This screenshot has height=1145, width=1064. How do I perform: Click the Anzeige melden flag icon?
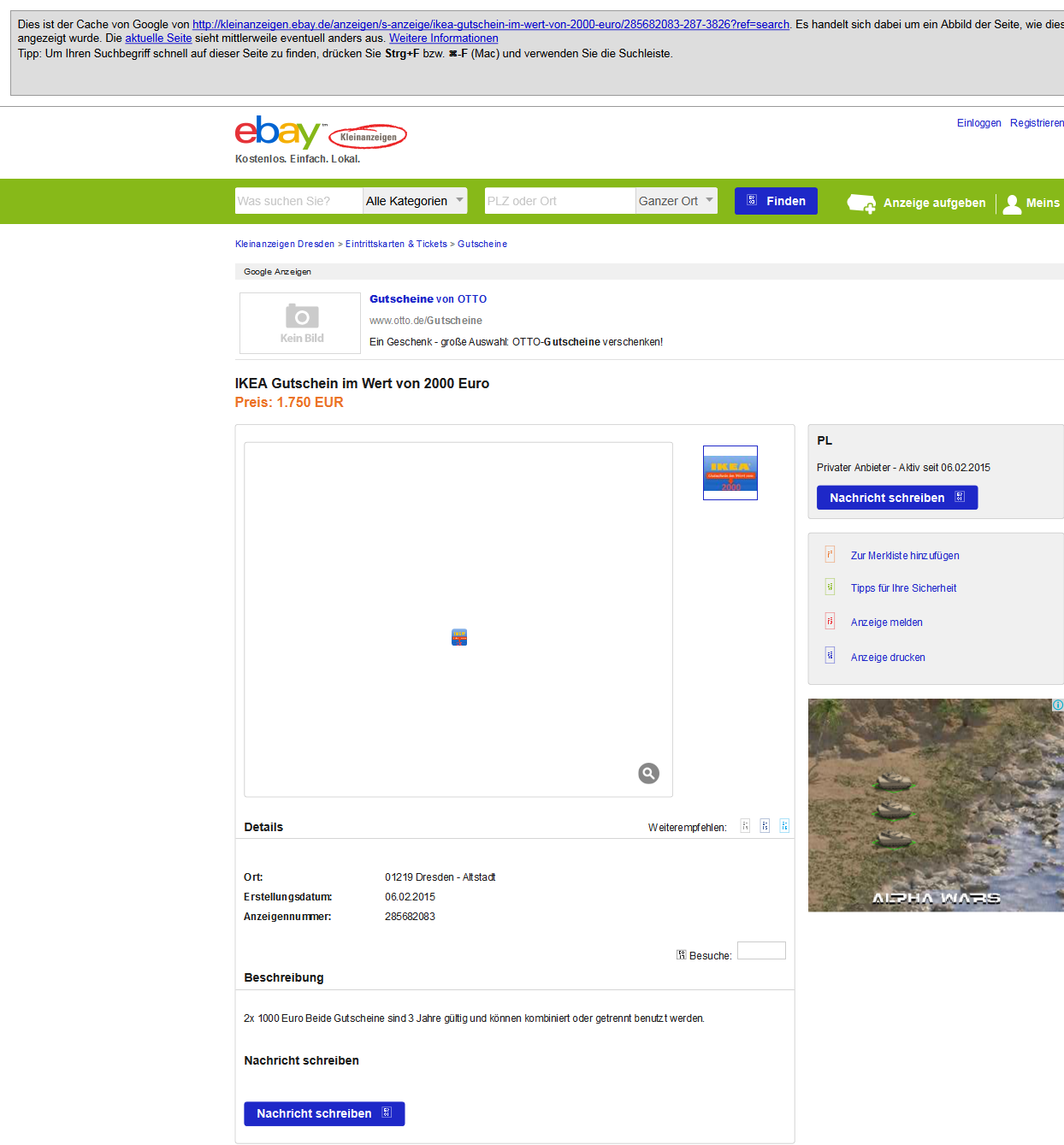click(x=830, y=622)
